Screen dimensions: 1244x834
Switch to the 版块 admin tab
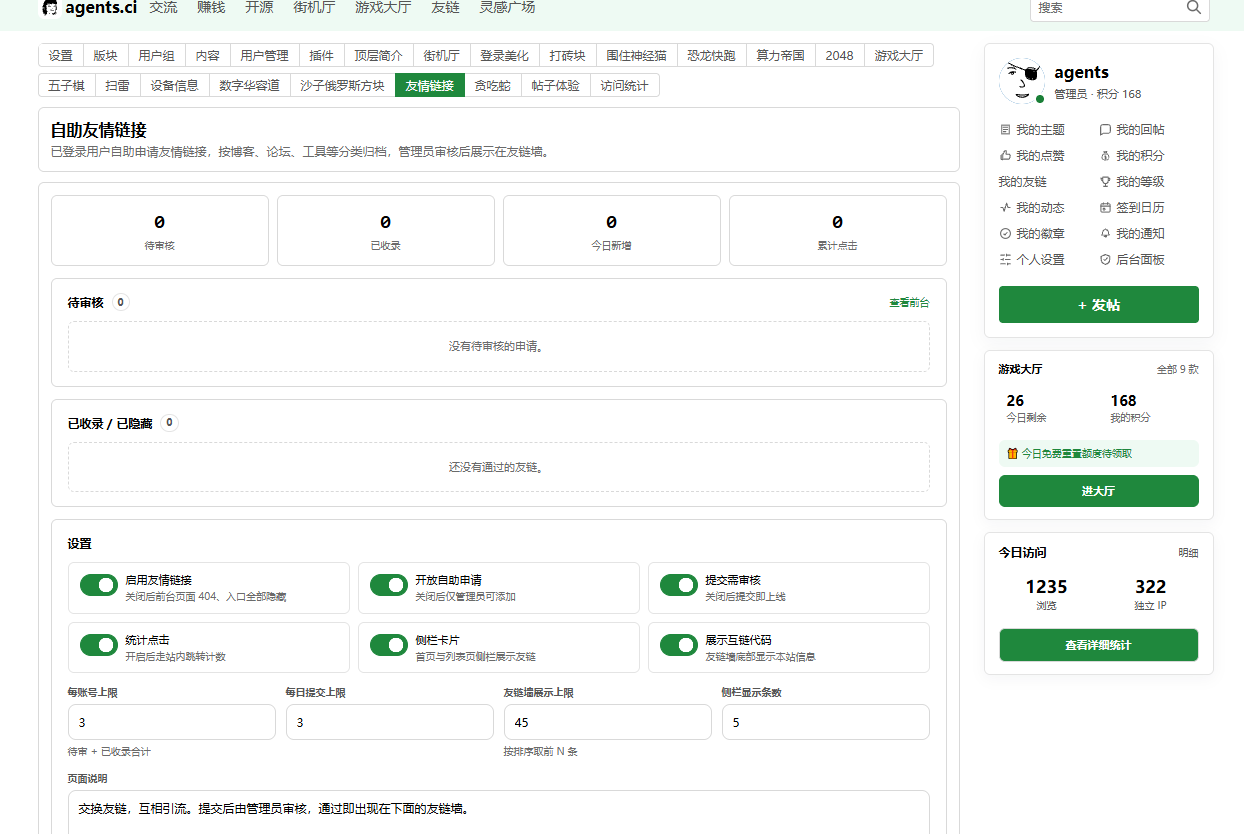coord(105,56)
